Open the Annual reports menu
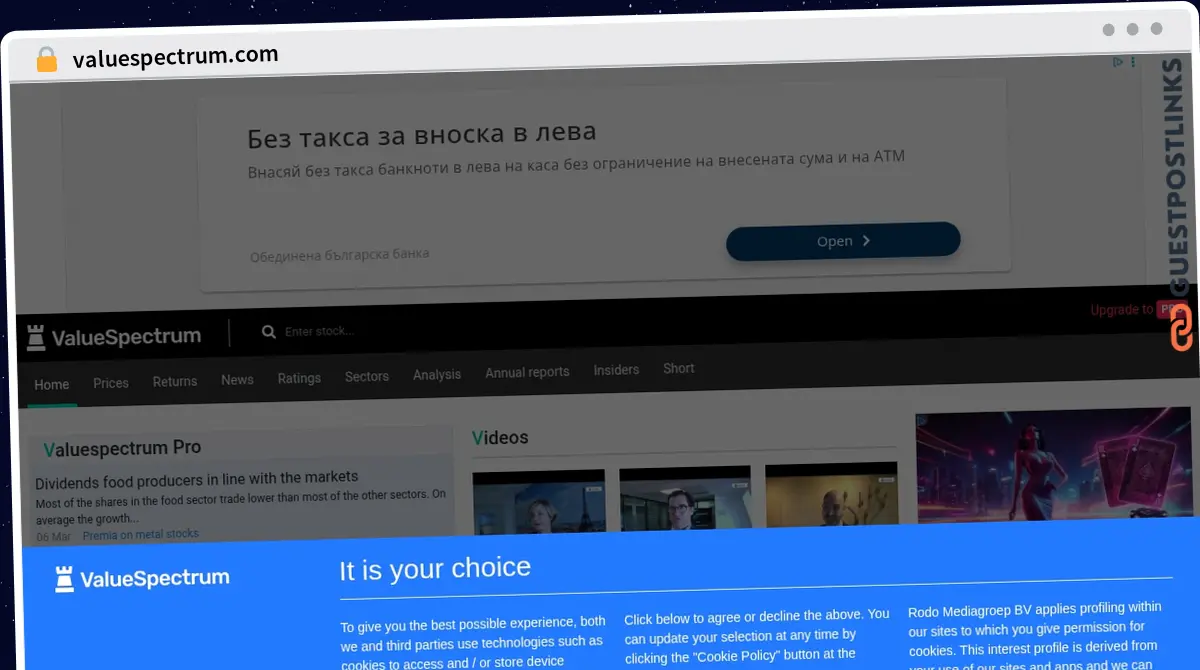Image resolution: width=1200 pixels, height=670 pixels. click(x=527, y=372)
